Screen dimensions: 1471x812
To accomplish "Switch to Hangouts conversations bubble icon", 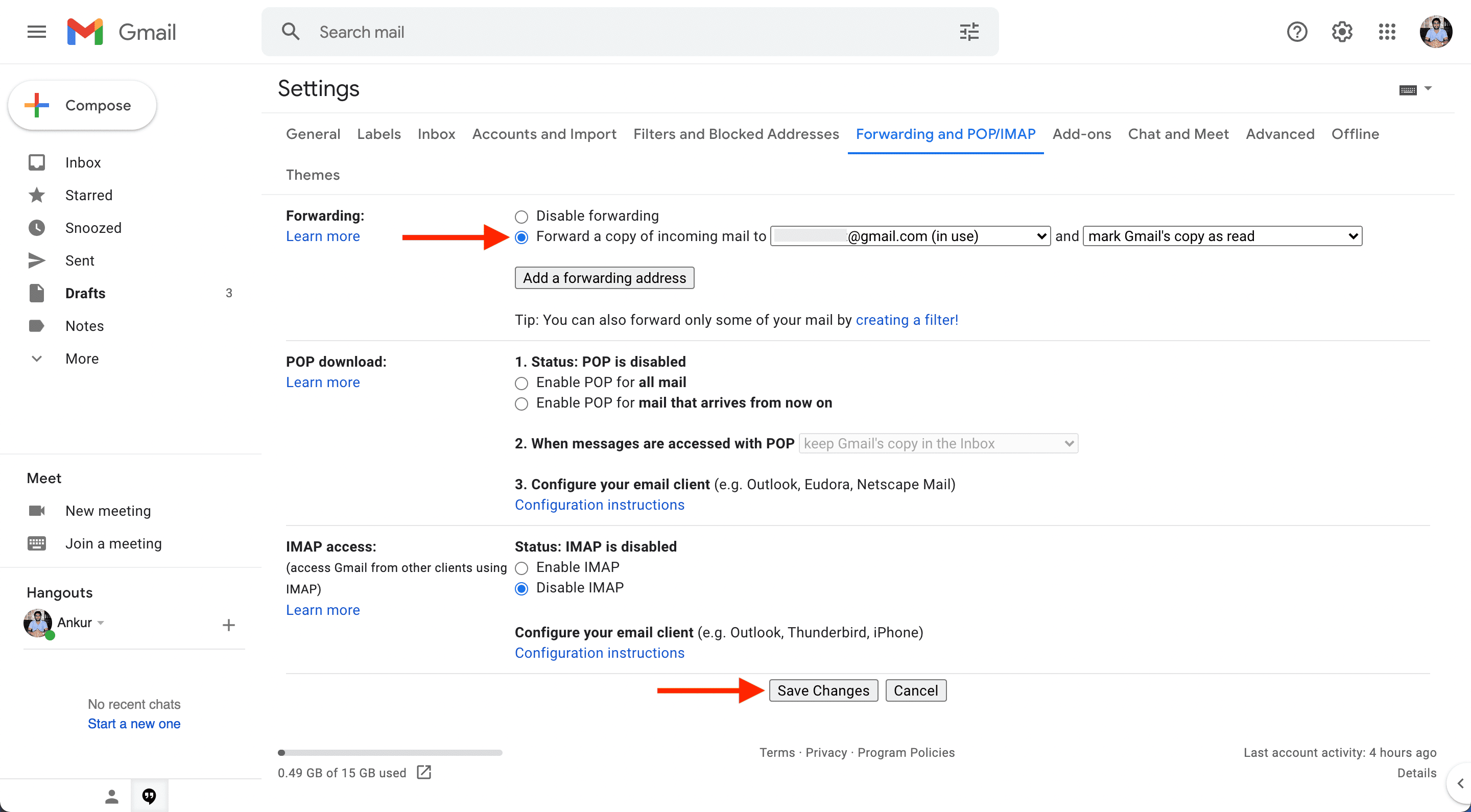I will pos(149,796).
